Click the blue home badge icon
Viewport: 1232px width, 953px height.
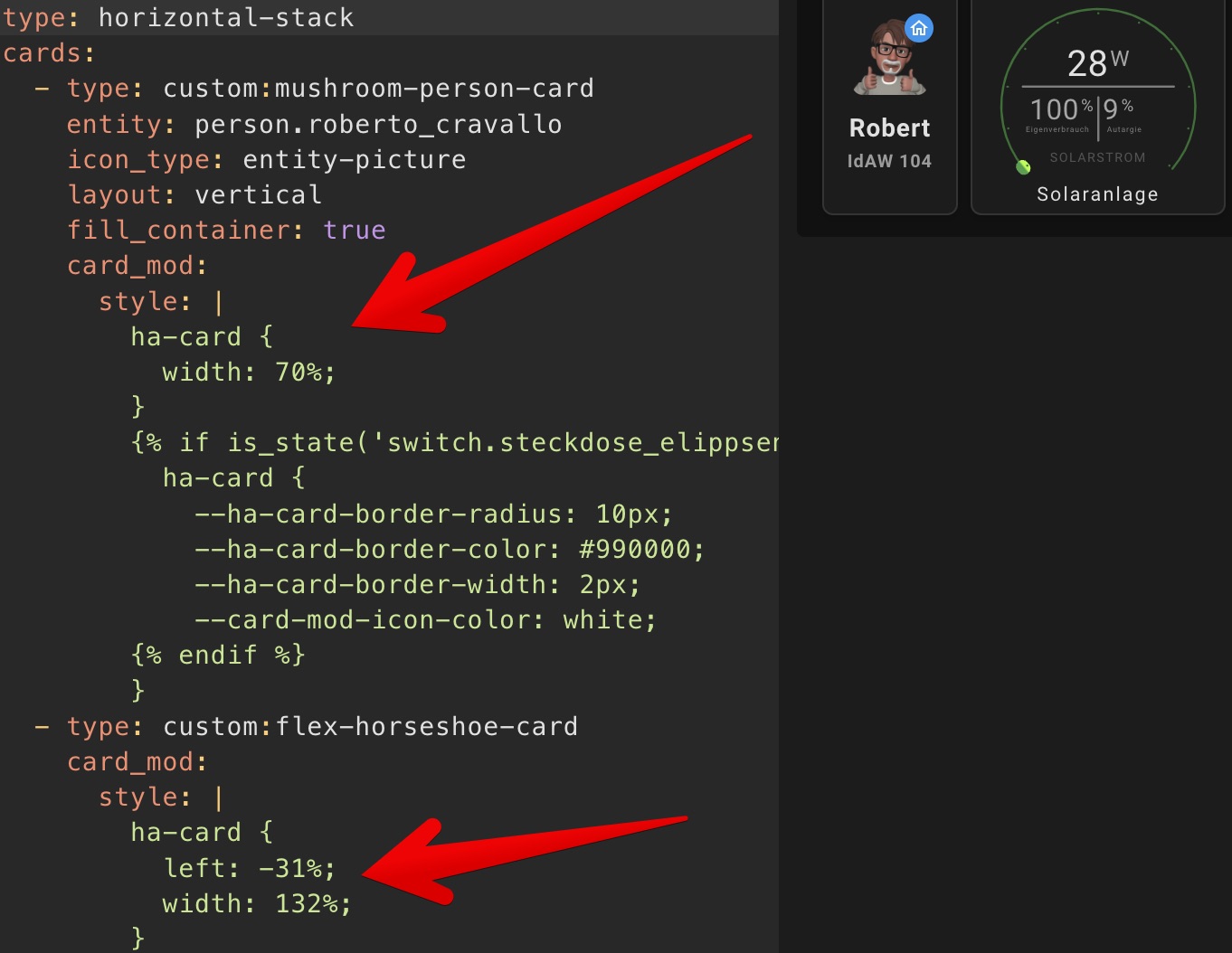point(919,29)
